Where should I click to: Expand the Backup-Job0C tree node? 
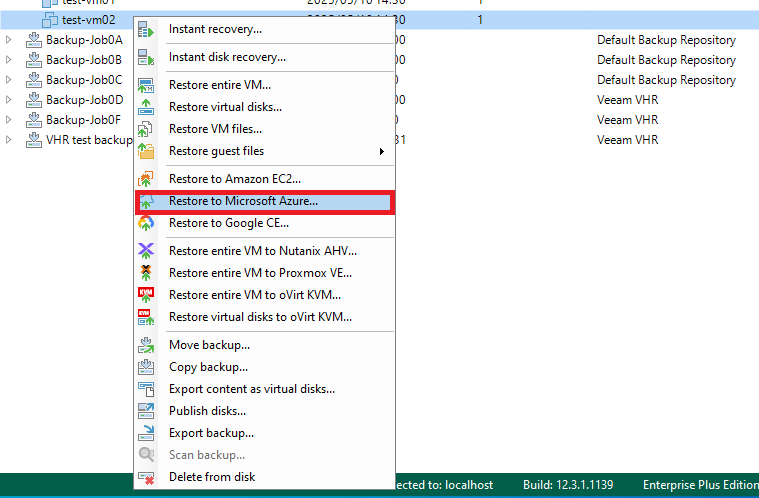[x=8, y=79]
